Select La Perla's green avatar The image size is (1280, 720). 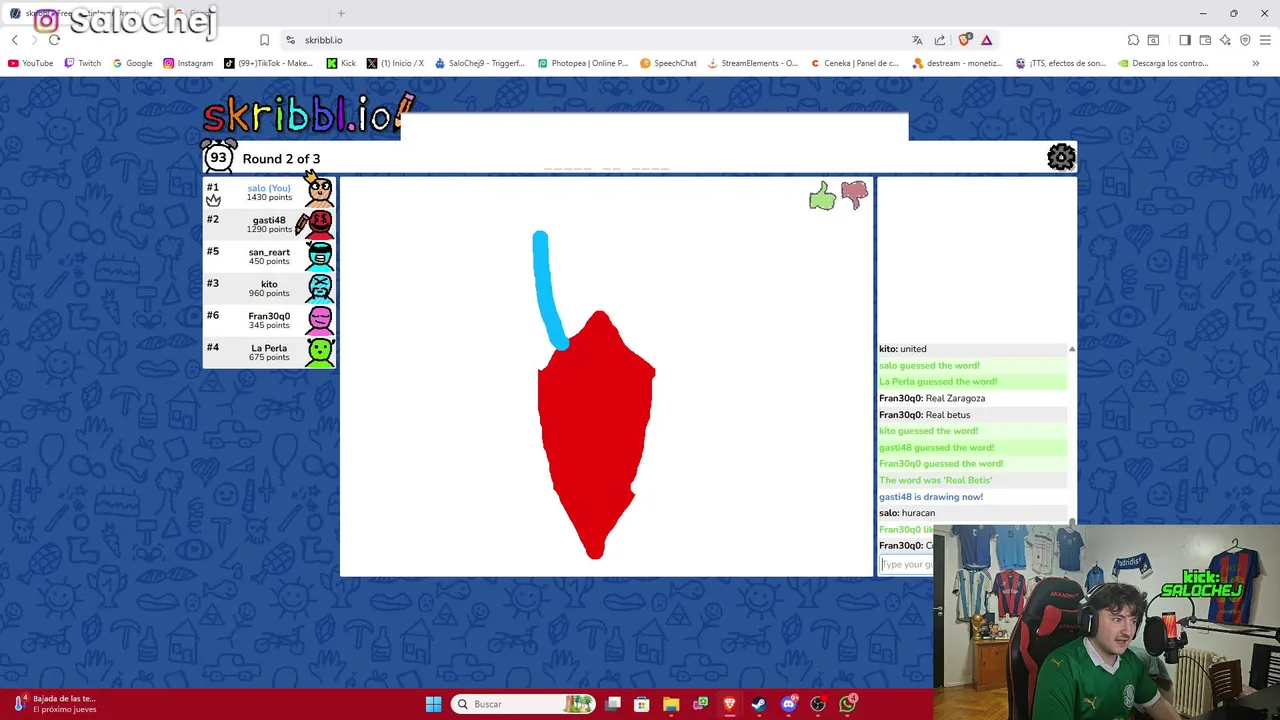coord(320,352)
